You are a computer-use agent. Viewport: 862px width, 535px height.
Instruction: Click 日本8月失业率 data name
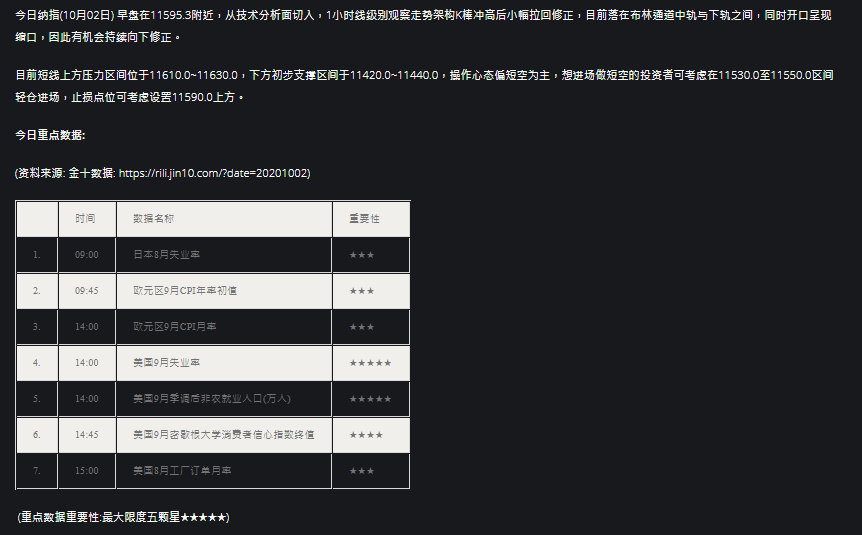[167, 255]
